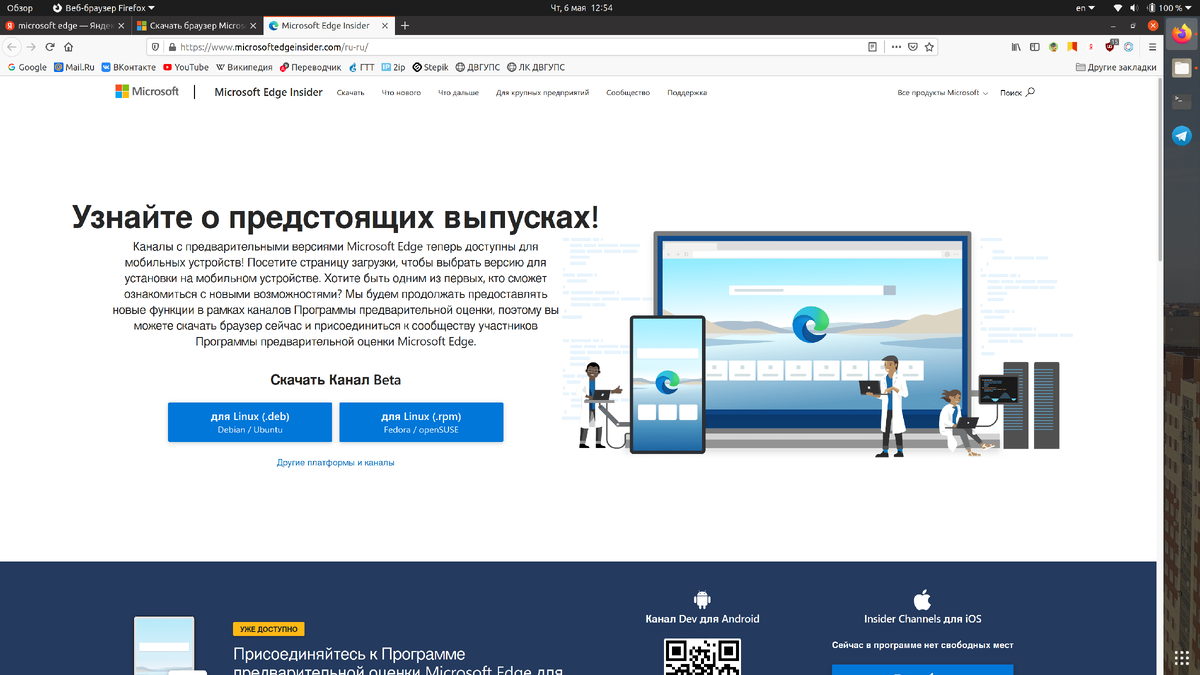This screenshot has width=1200, height=675.
Task: Open ВКонтакте bookmark
Action: (x=128, y=67)
